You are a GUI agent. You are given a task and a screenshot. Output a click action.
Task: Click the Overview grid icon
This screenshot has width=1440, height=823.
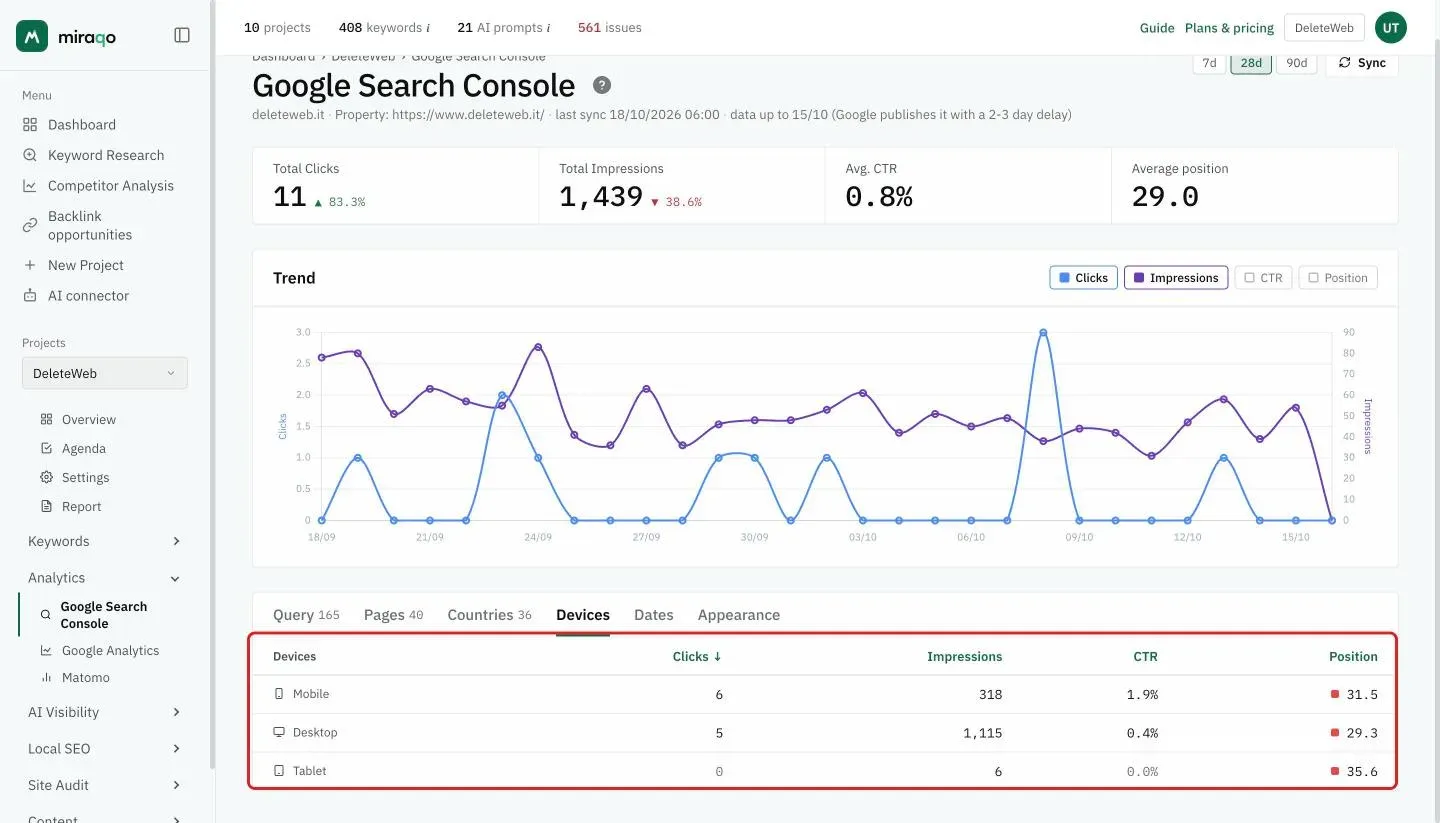(x=46, y=420)
